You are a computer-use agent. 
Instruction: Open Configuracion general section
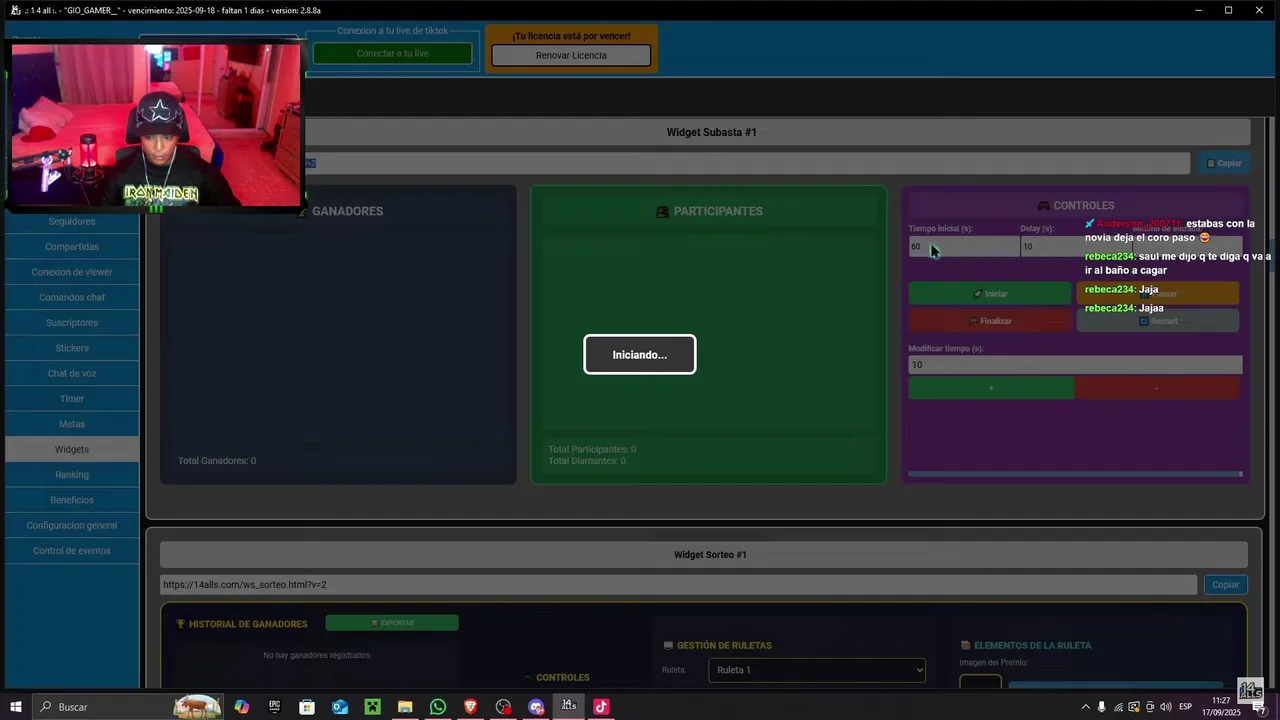coord(72,525)
